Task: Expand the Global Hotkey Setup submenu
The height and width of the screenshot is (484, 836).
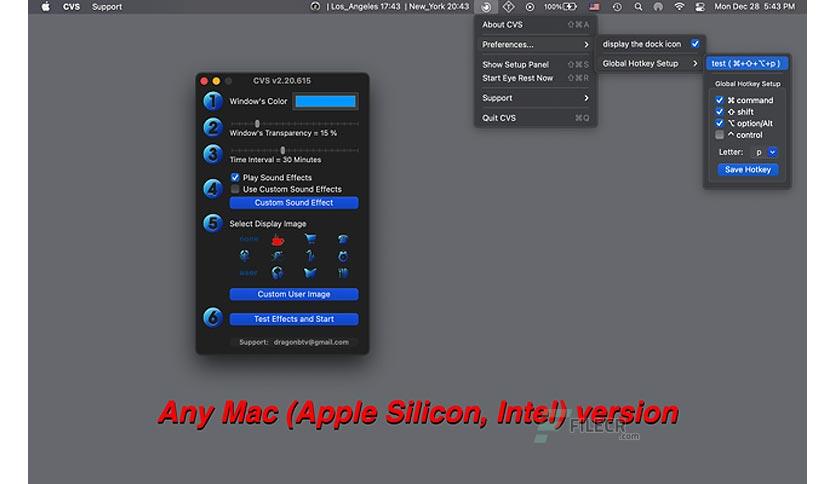Action: pyautogui.click(x=650, y=63)
